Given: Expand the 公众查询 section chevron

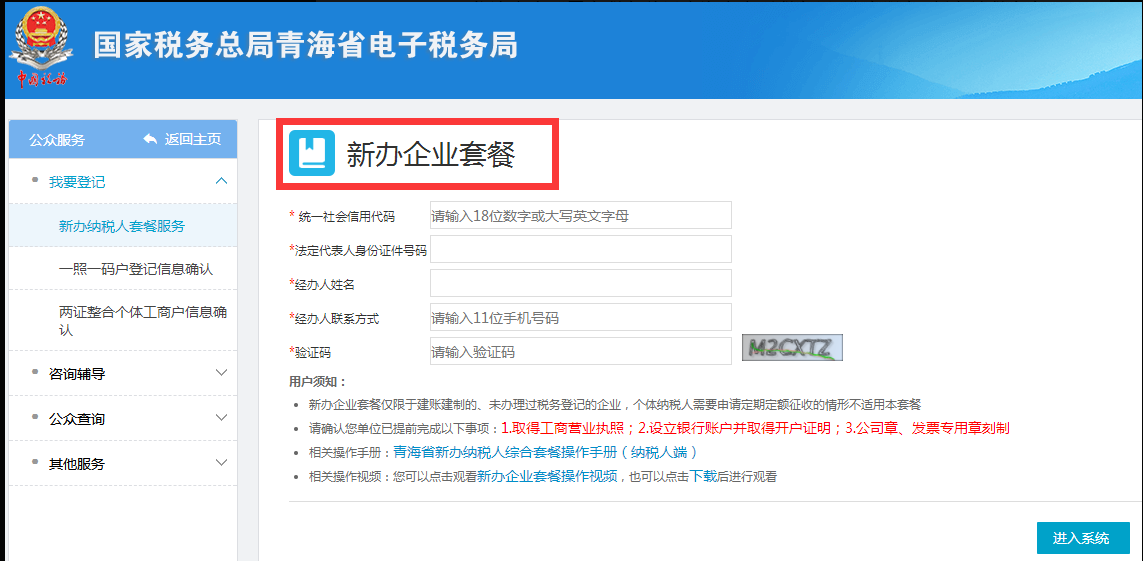Looking at the screenshot, I should [222, 418].
